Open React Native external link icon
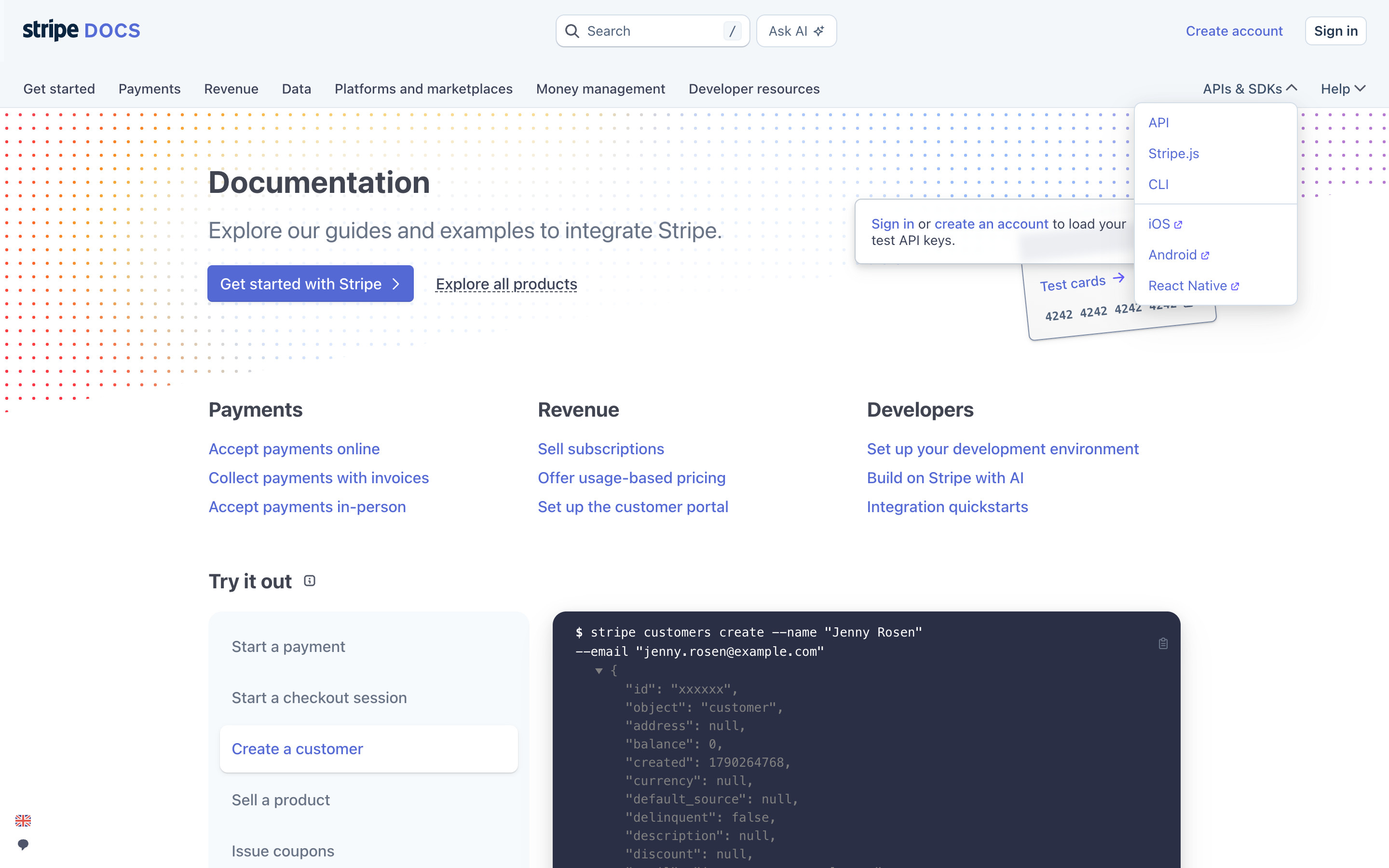Screen dimensions: 1389x868 [1235, 286]
